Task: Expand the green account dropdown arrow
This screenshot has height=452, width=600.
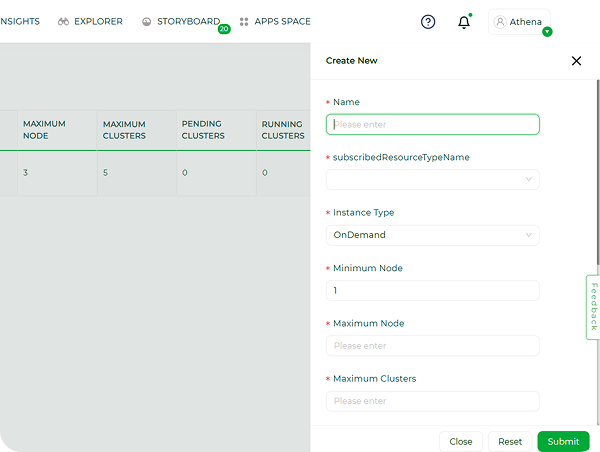Action: (547, 32)
